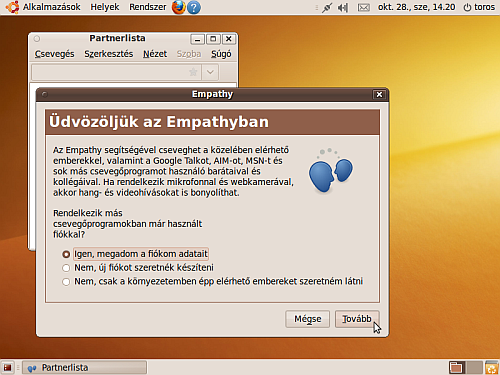This screenshot has width=500, height=375.
Task: Open the Alkalmazások menu
Action: tap(52, 7)
